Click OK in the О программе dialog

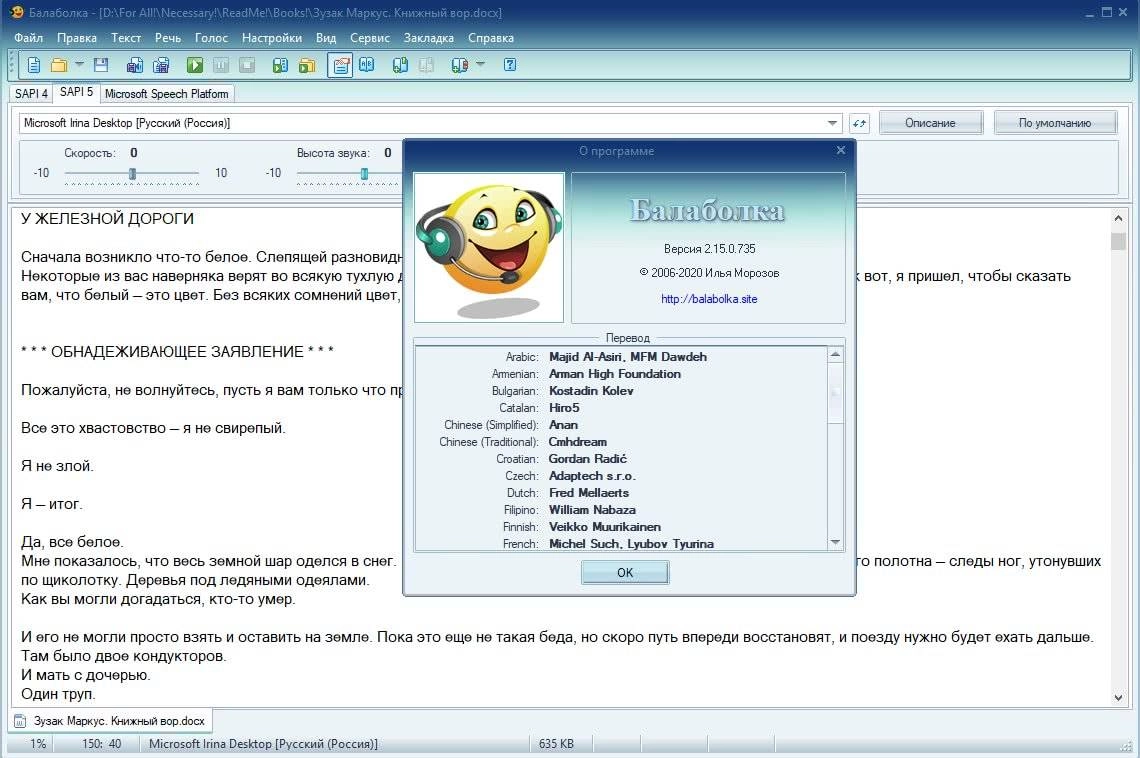coord(625,573)
